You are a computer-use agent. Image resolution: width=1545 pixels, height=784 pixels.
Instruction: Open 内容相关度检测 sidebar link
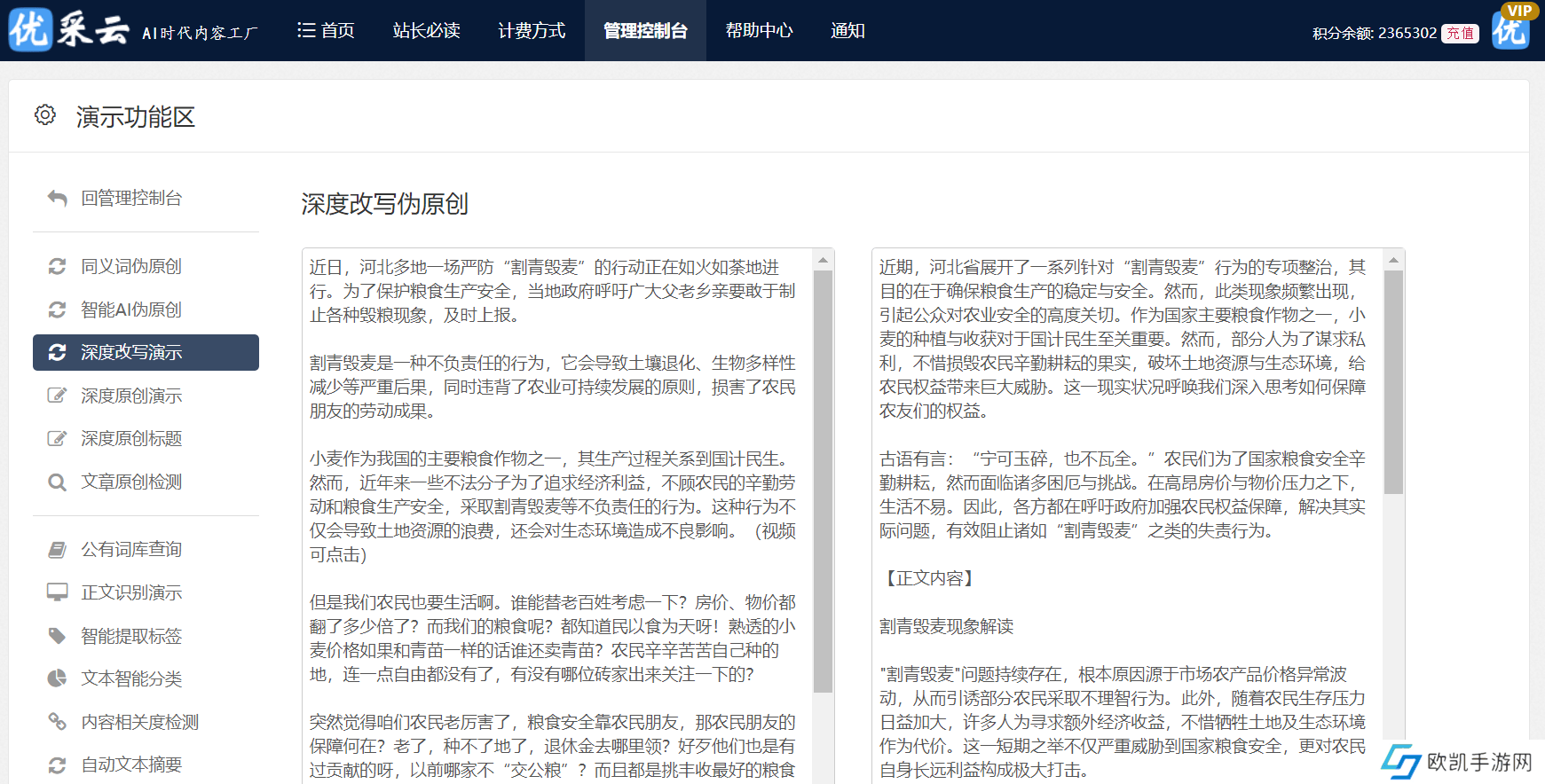[140, 722]
